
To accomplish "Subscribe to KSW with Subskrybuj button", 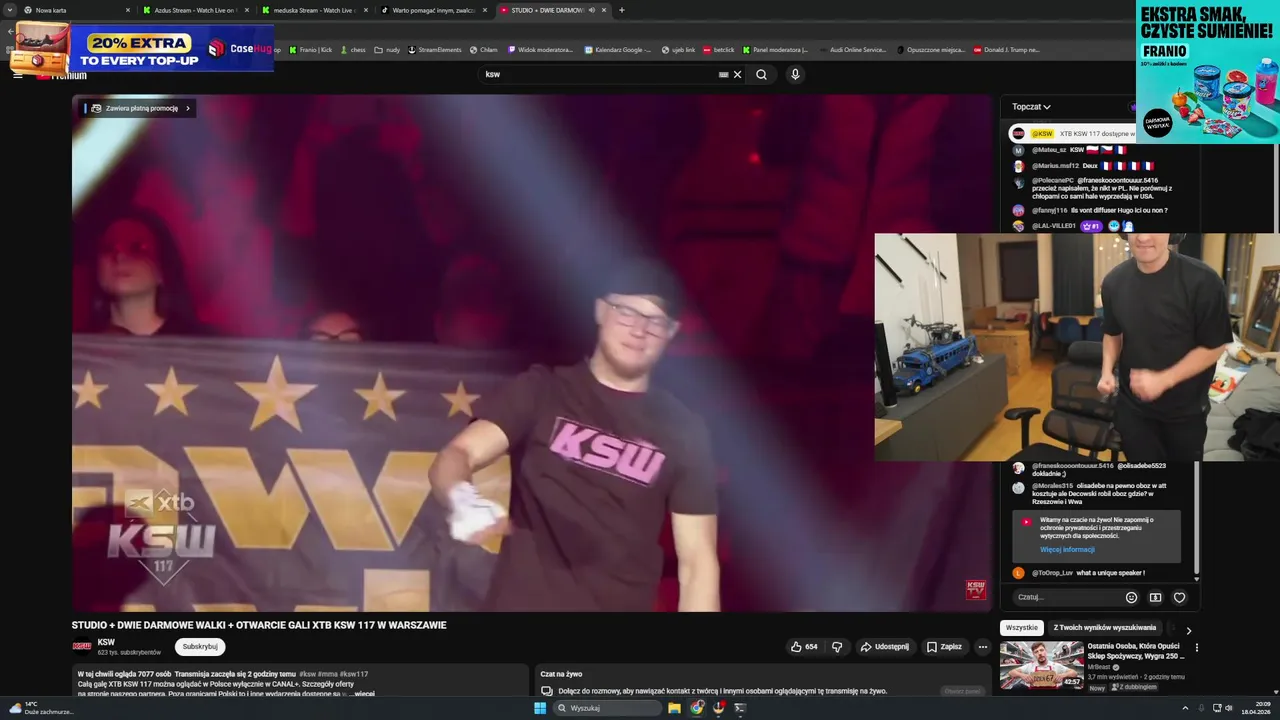I will click(x=200, y=647).
